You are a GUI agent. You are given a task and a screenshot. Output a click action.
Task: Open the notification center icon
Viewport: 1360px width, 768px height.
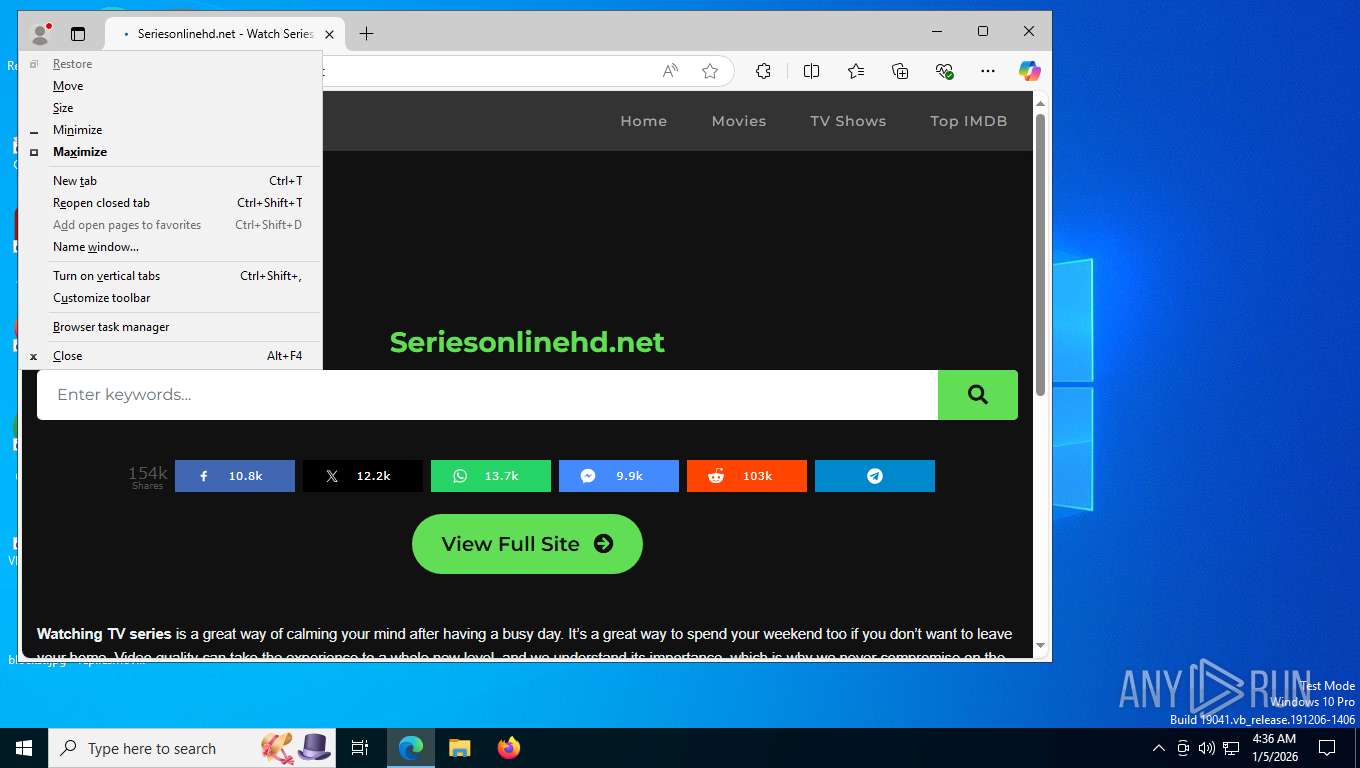[x=1327, y=748]
